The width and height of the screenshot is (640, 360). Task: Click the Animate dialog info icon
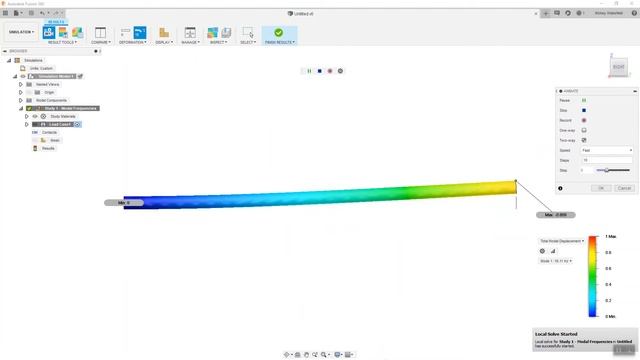(x=560, y=188)
